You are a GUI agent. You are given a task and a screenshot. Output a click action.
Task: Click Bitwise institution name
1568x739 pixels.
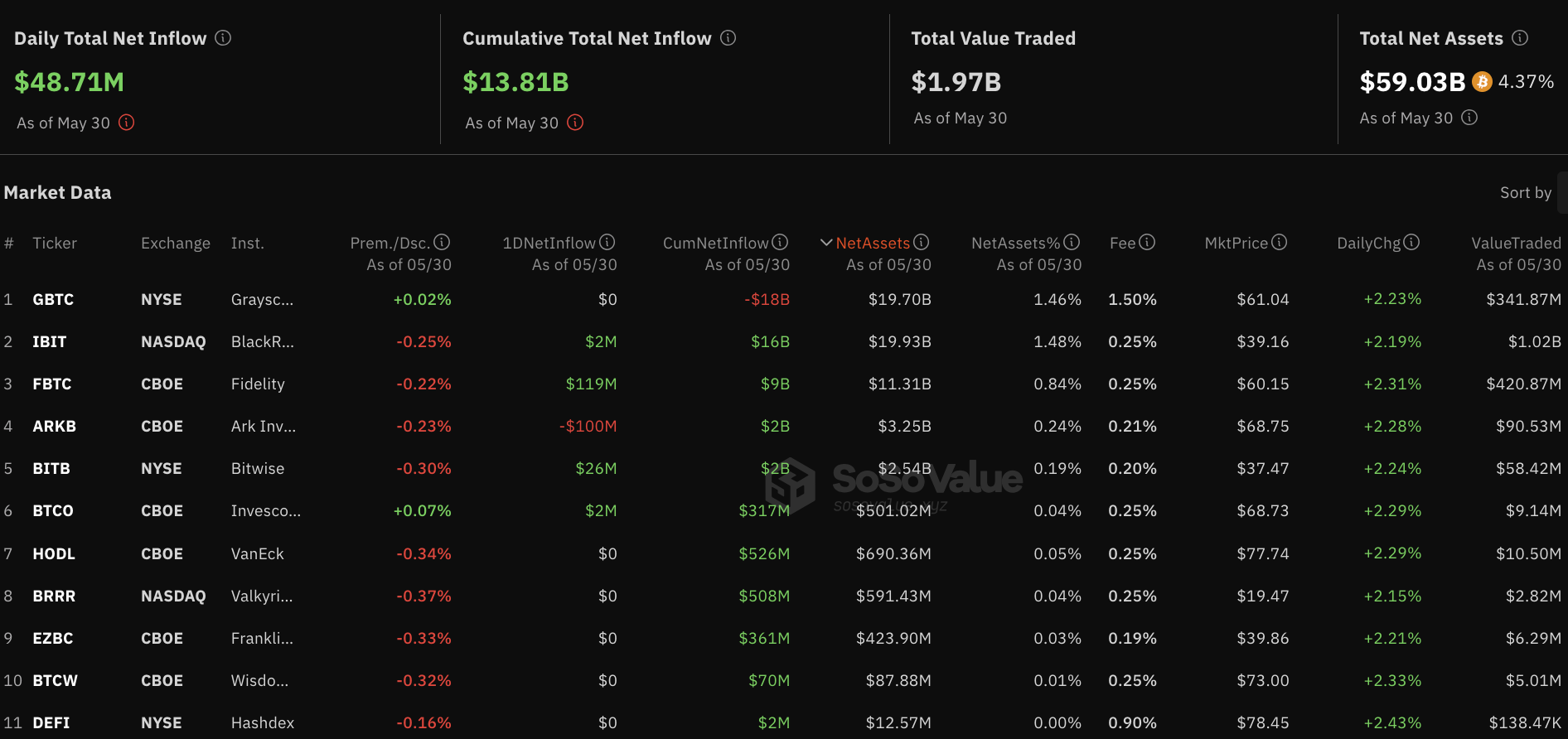pos(258,468)
